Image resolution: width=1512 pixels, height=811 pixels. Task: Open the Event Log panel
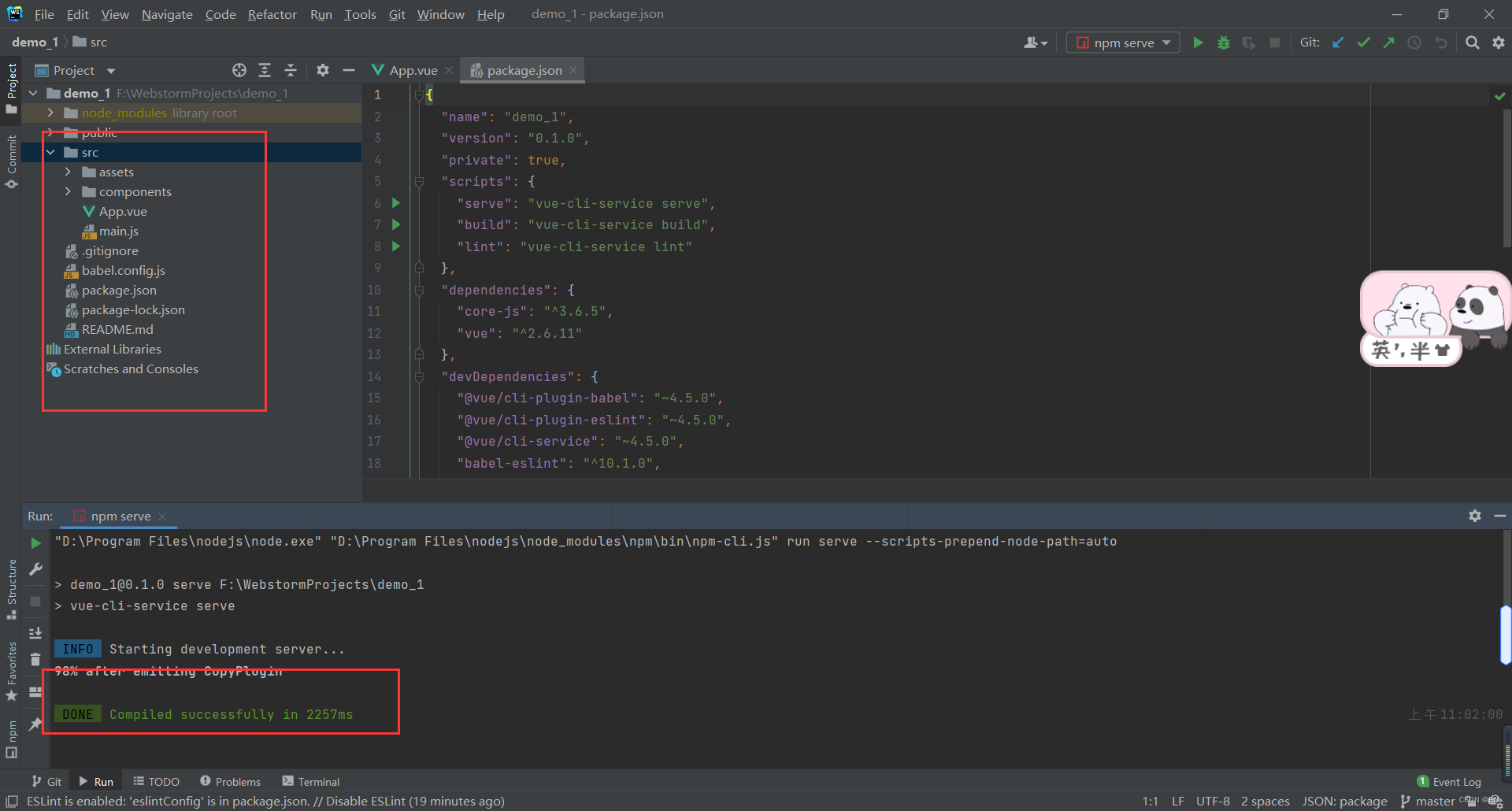click(x=1456, y=780)
